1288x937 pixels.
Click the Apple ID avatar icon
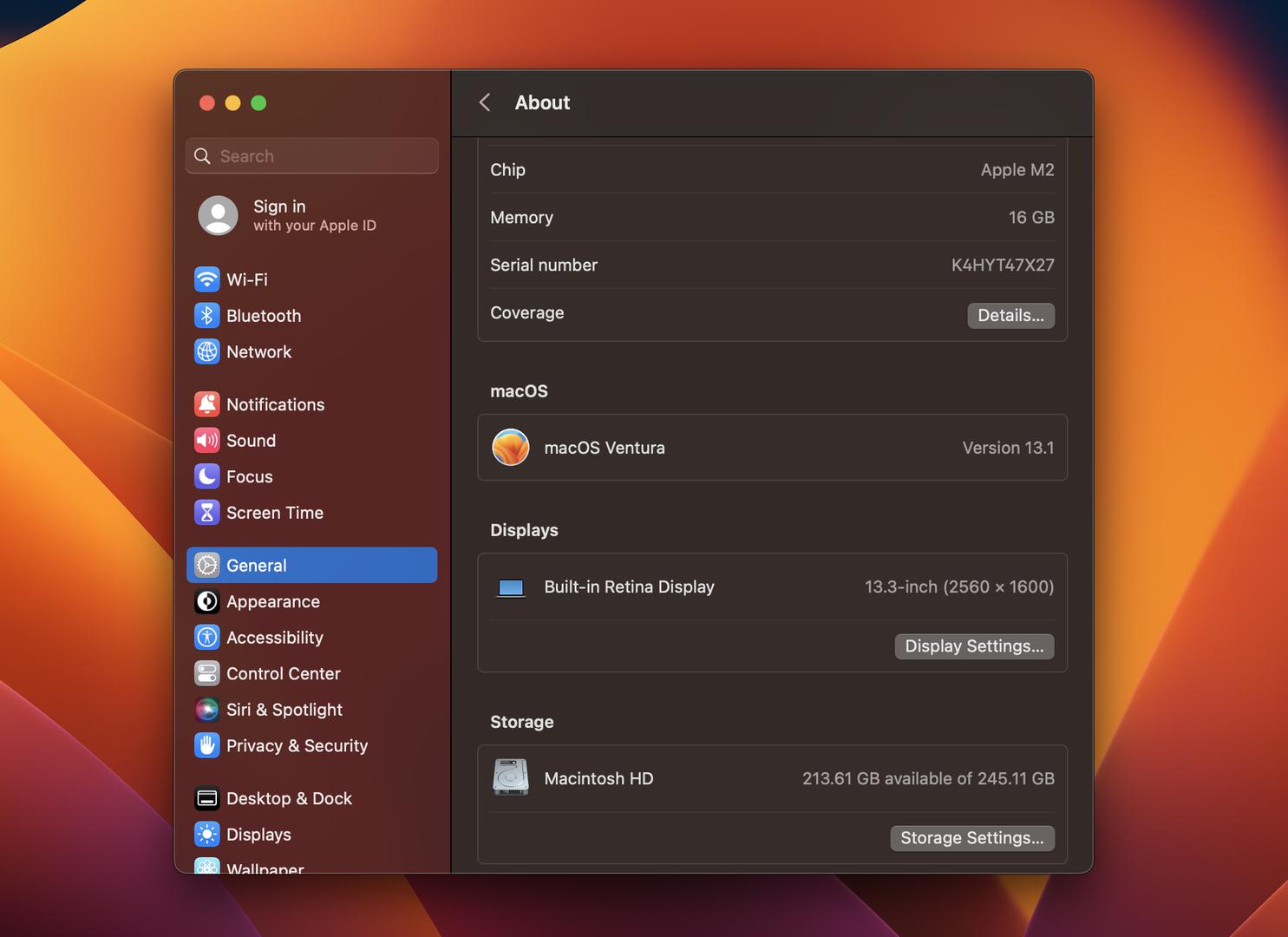coord(218,215)
